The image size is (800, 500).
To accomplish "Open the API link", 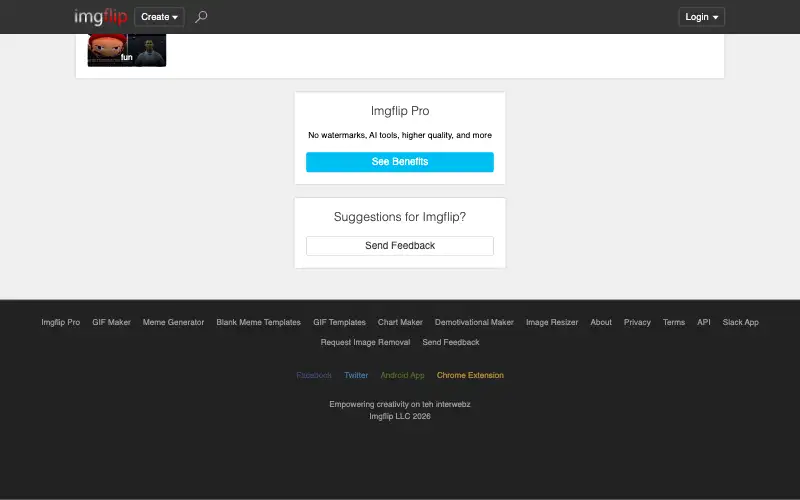I will 704,322.
